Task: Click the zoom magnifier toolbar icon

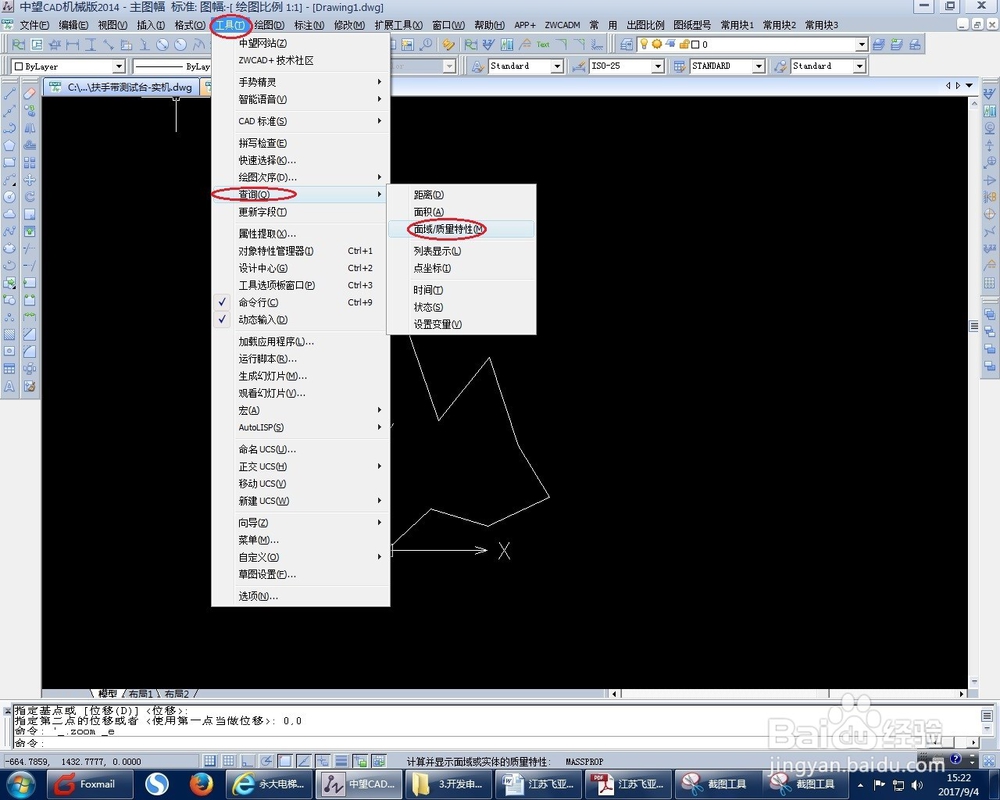Action: pyautogui.click(x=425, y=44)
